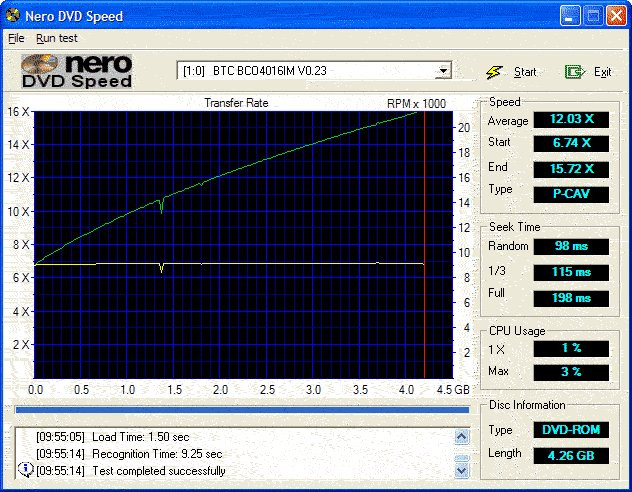The height and width of the screenshot is (492, 632).
Task: Minimize the Nero DVD Speed window
Action: 570,16
